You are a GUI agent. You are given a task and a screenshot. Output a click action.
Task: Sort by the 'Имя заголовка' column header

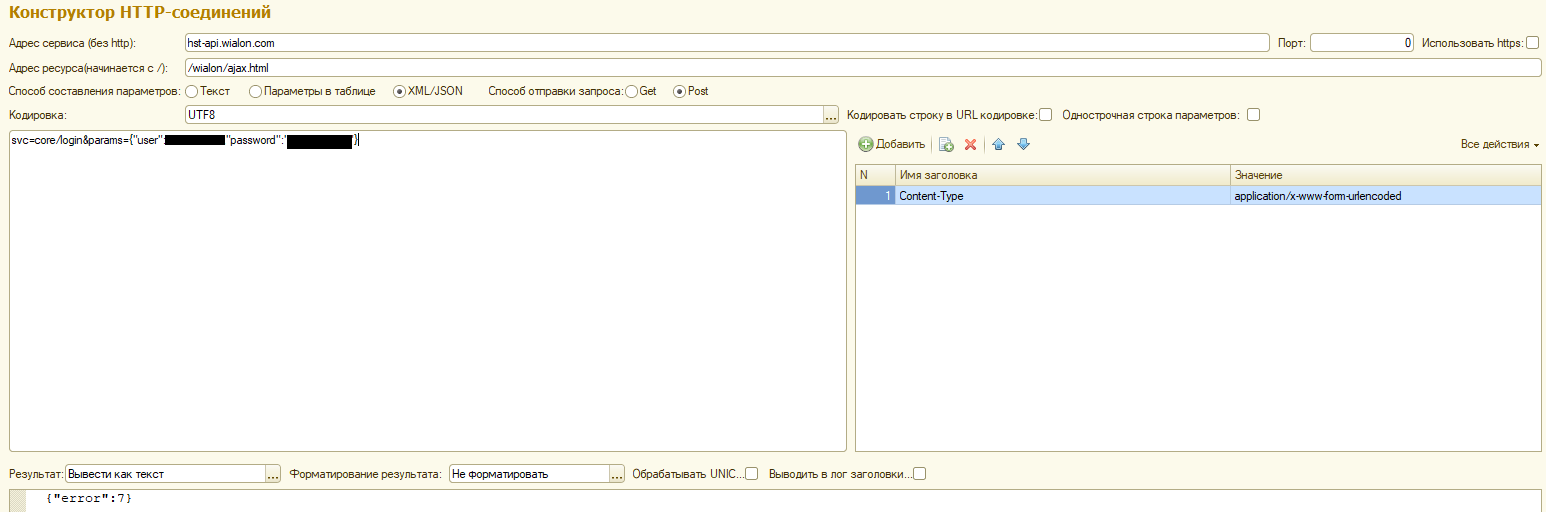click(1062, 175)
